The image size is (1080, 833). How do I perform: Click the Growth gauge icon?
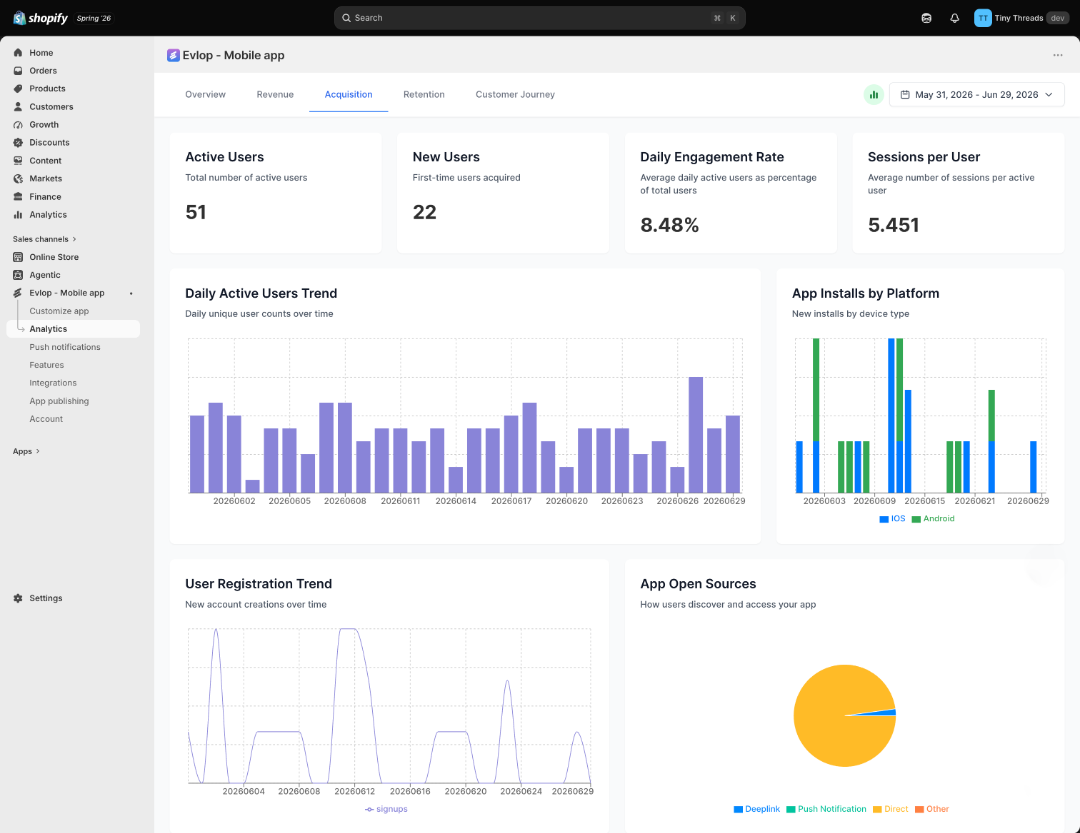tap(18, 125)
